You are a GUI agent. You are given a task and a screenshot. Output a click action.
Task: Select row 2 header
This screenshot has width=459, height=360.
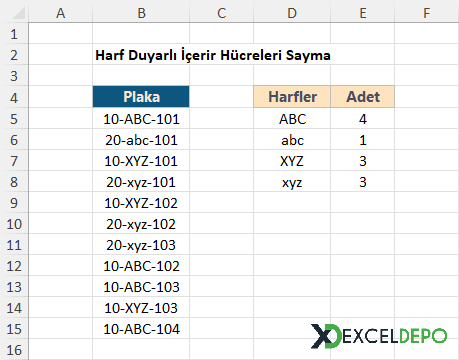tap(14, 55)
